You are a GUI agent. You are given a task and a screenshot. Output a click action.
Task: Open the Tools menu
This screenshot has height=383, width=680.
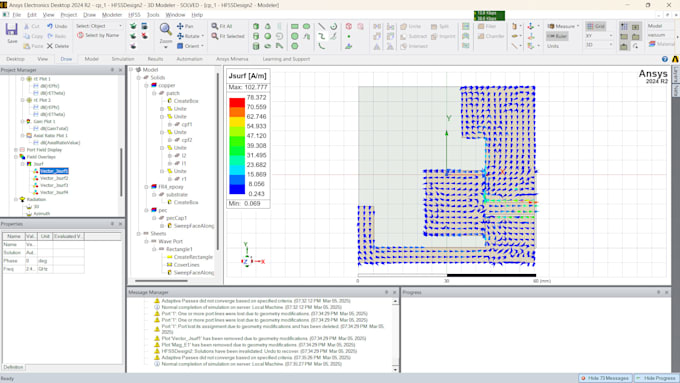[153, 15]
